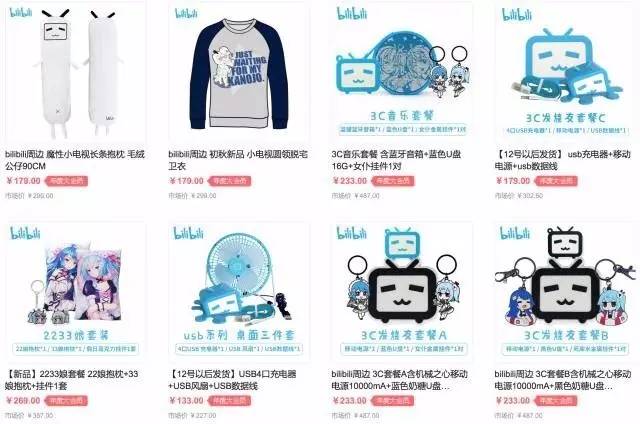Open the 2233娘套装 pillow product image
This screenshot has width=640, height=424.
click(76, 292)
